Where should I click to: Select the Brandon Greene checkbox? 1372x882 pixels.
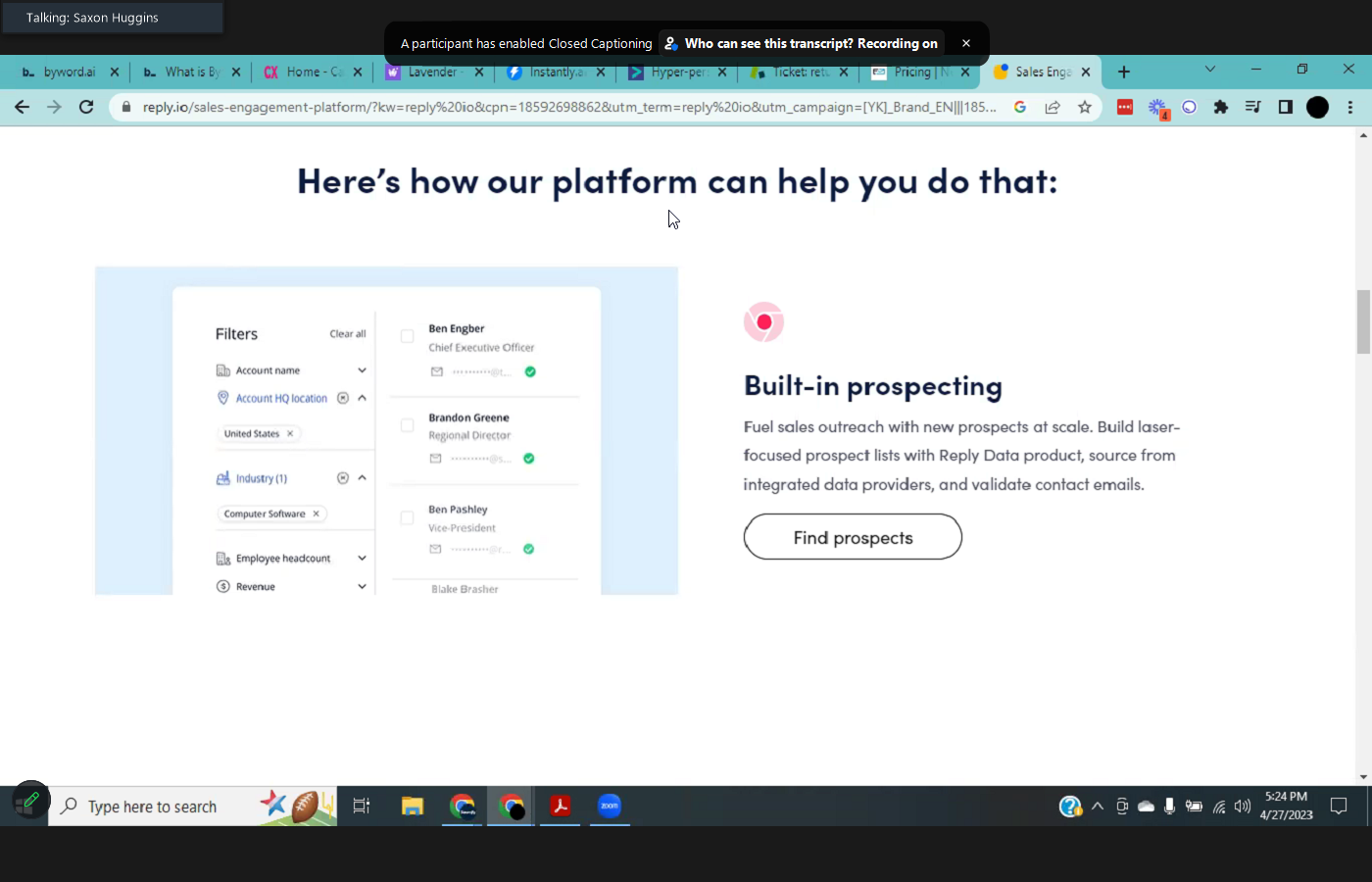click(407, 425)
